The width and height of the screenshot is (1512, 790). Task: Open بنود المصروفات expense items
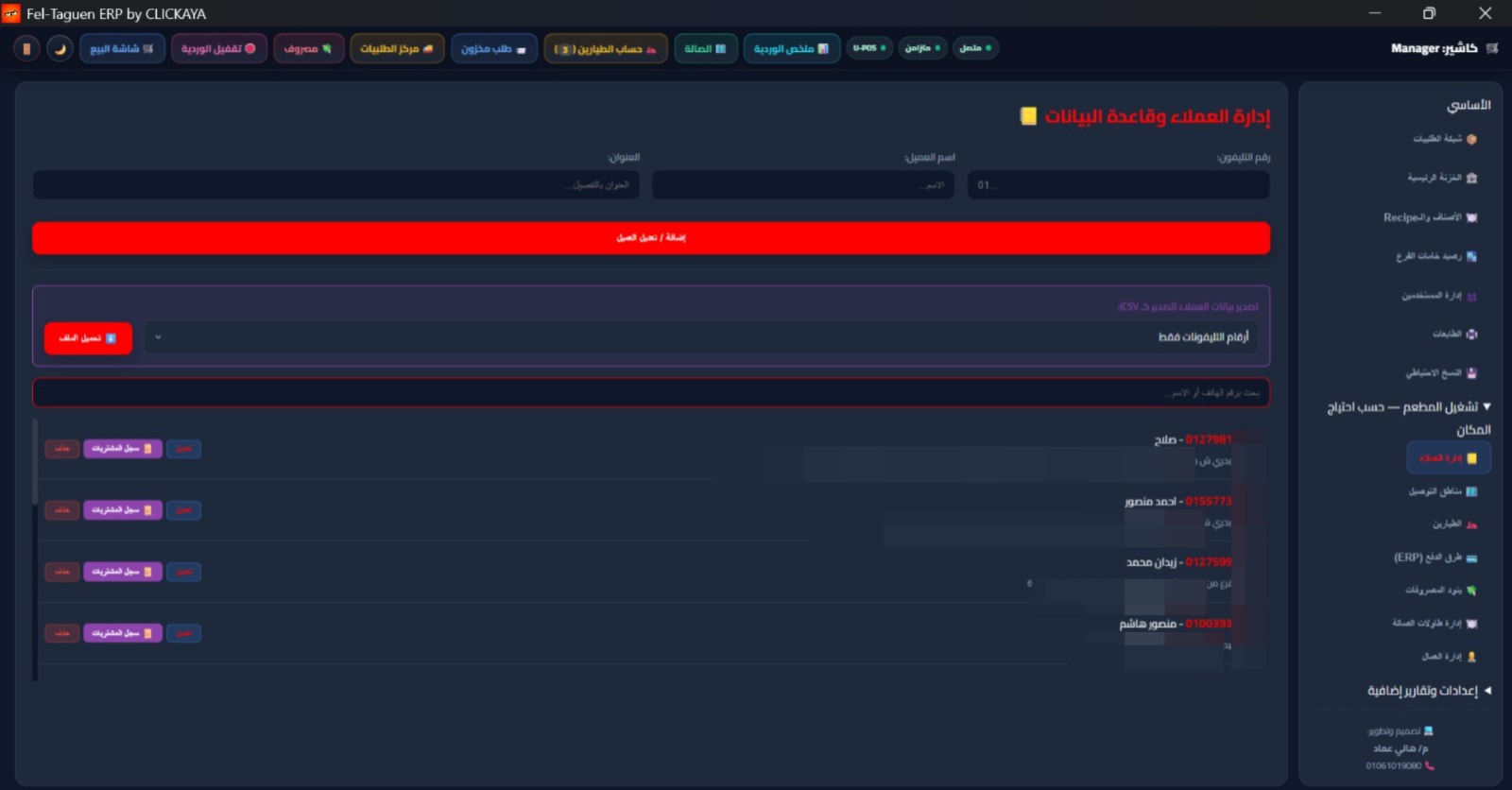pos(1440,591)
